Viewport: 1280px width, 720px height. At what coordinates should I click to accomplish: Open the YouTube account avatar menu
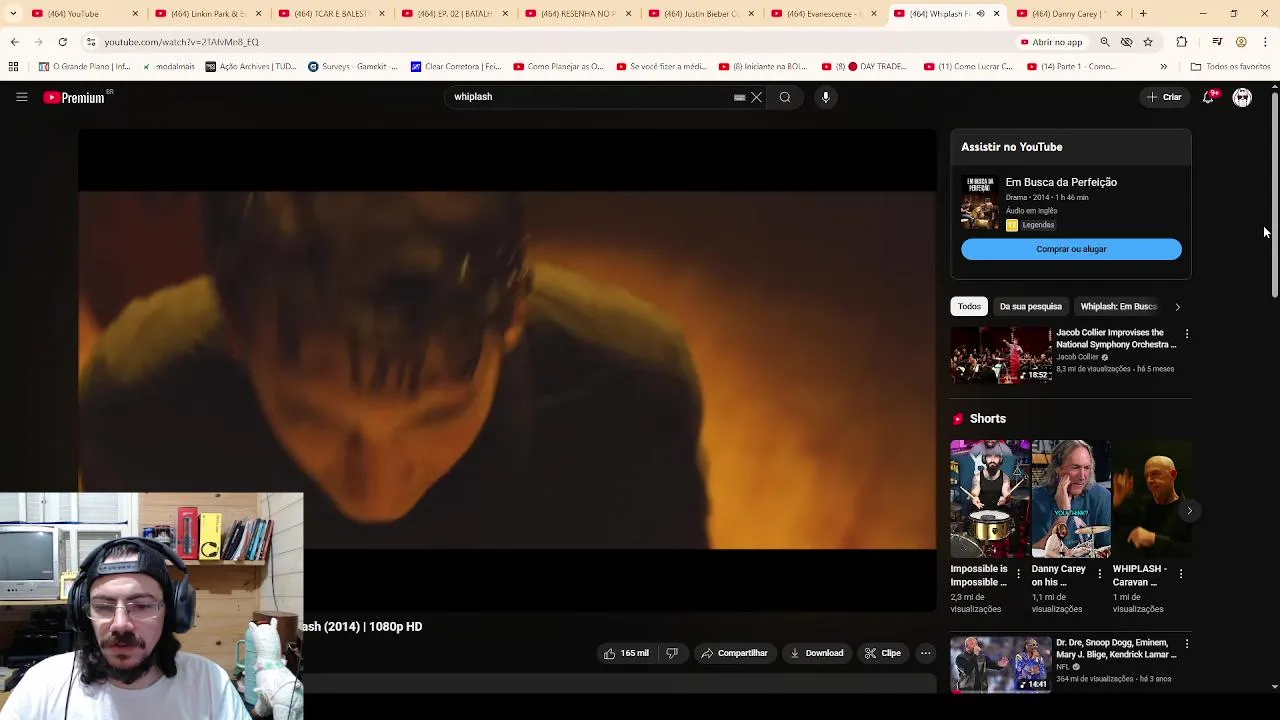(1242, 97)
